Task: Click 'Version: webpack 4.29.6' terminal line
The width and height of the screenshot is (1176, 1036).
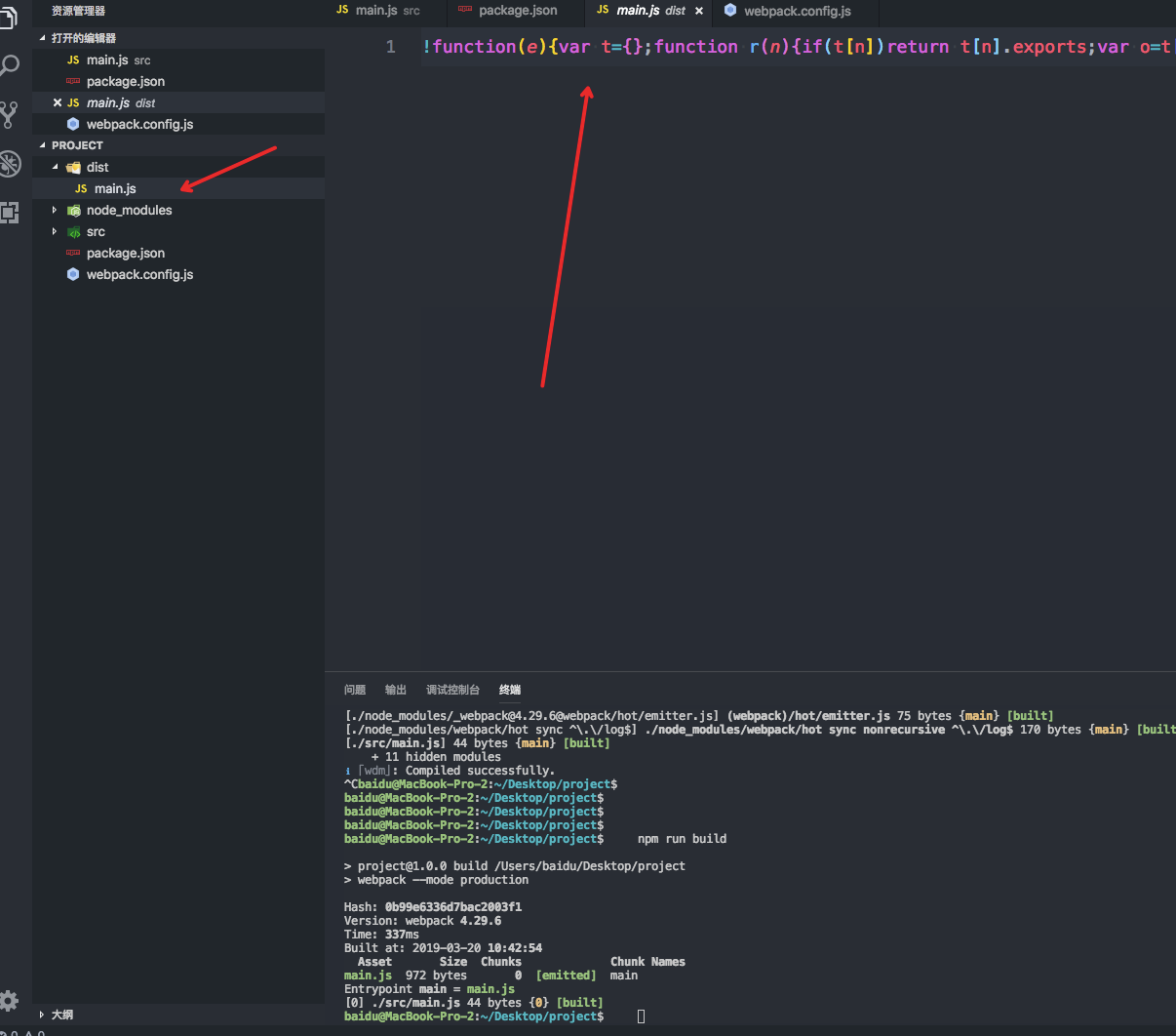Action: (422, 921)
